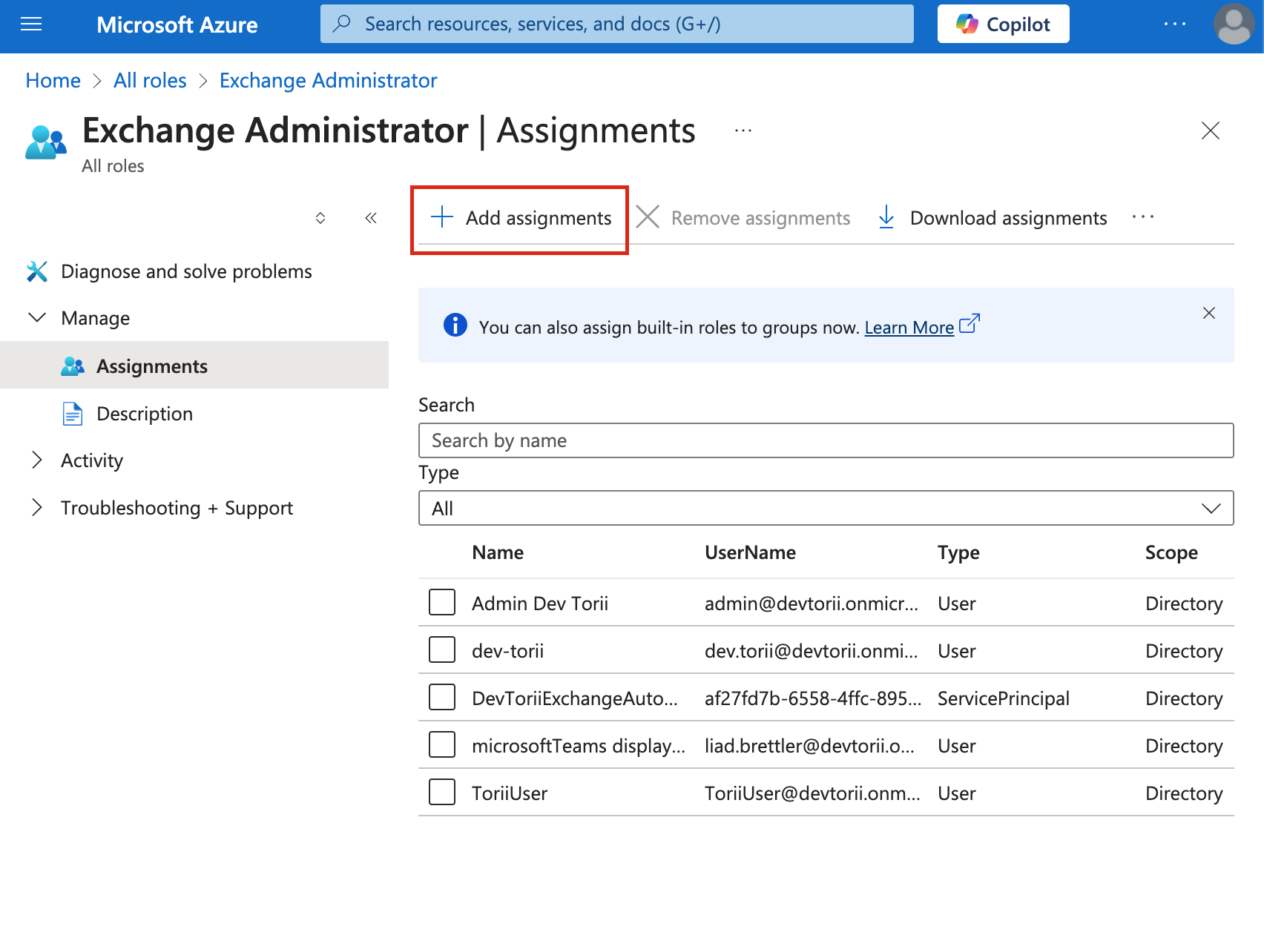Open the hamburger portal menu
This screenshot has height=952, width=1264.
point(31,24)
